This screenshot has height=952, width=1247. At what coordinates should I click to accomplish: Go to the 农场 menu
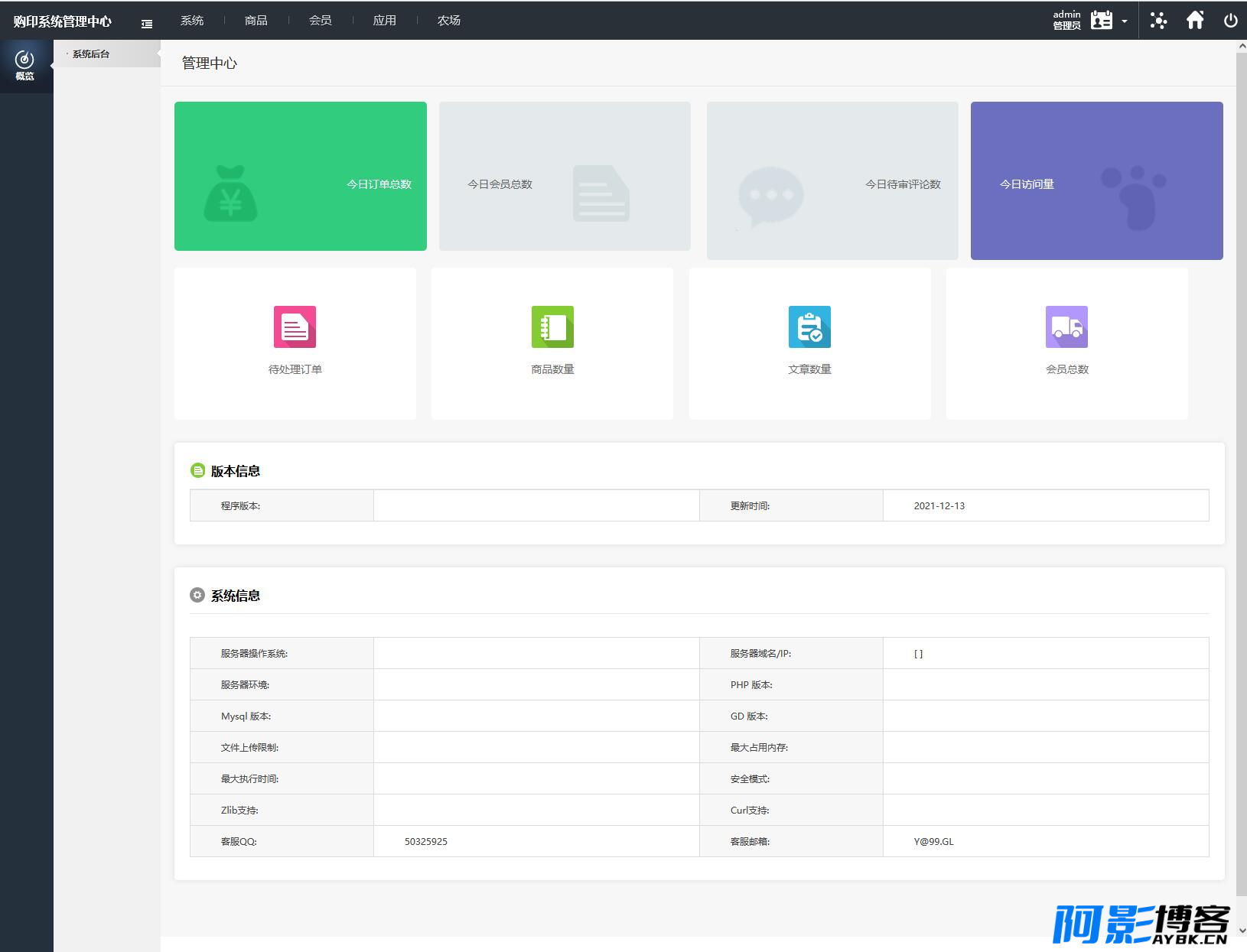(449, 21)
